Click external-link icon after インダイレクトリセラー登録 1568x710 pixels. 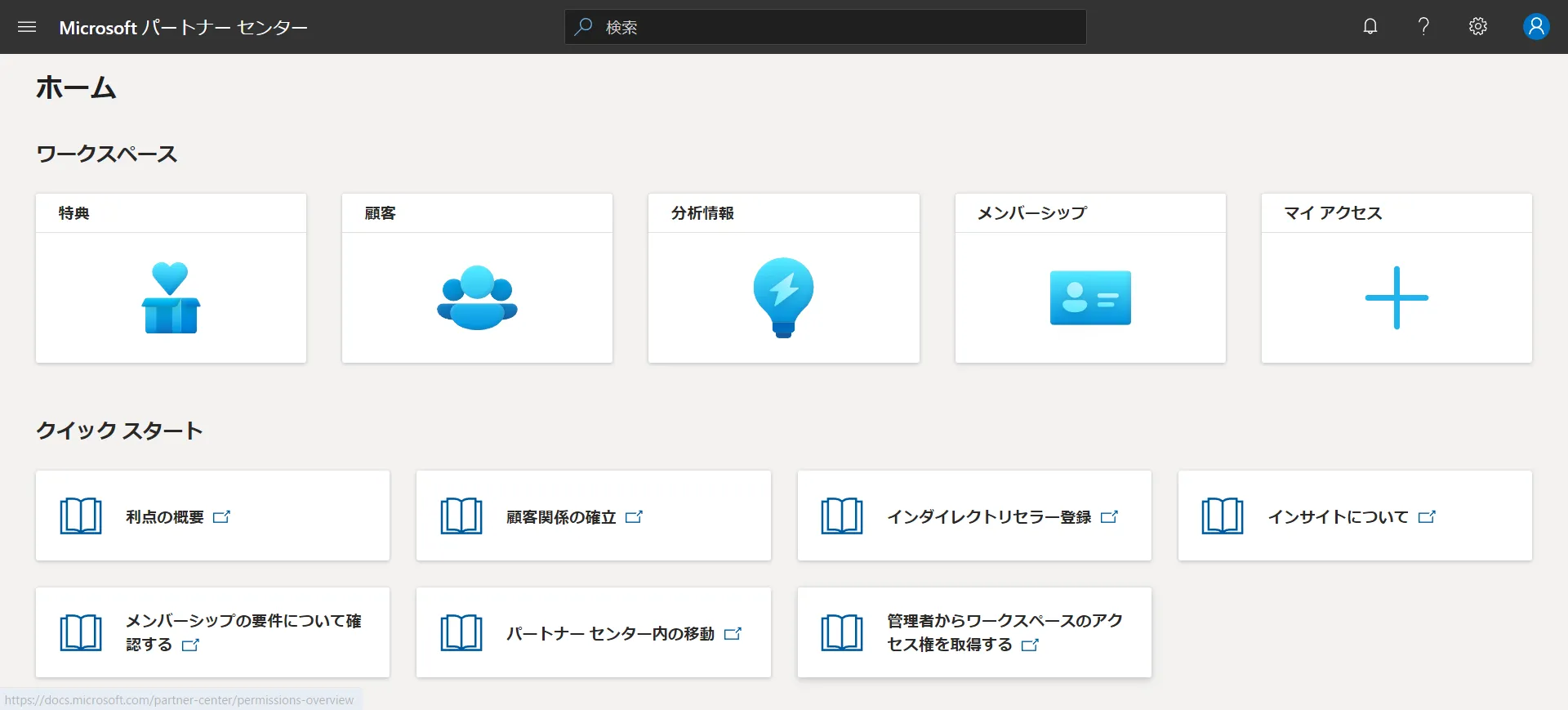pos(1110,516)
